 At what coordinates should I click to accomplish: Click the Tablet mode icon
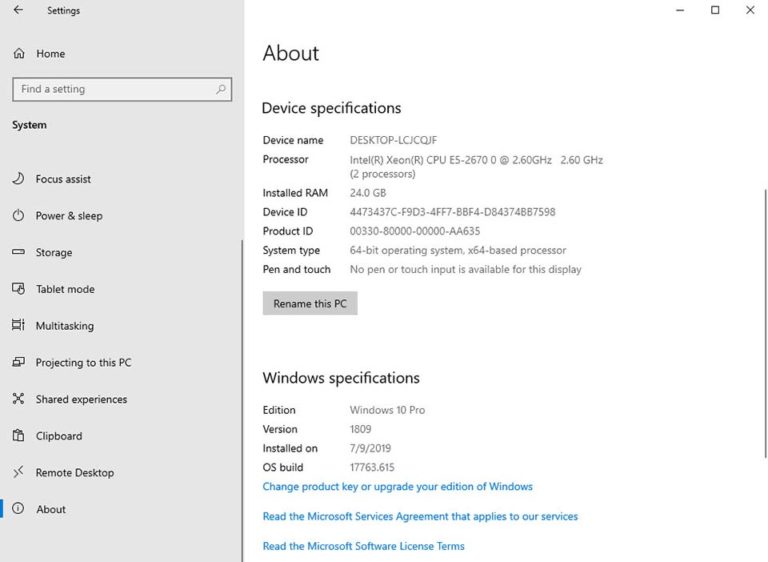(18, 289)
